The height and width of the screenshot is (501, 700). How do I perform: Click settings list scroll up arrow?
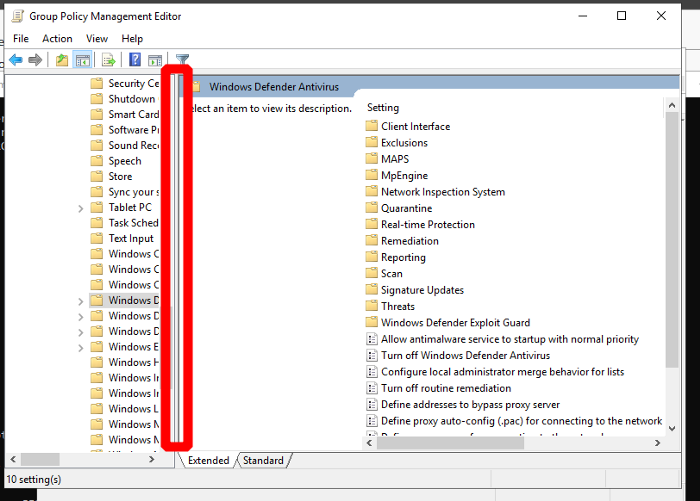(x=672, y=106)
